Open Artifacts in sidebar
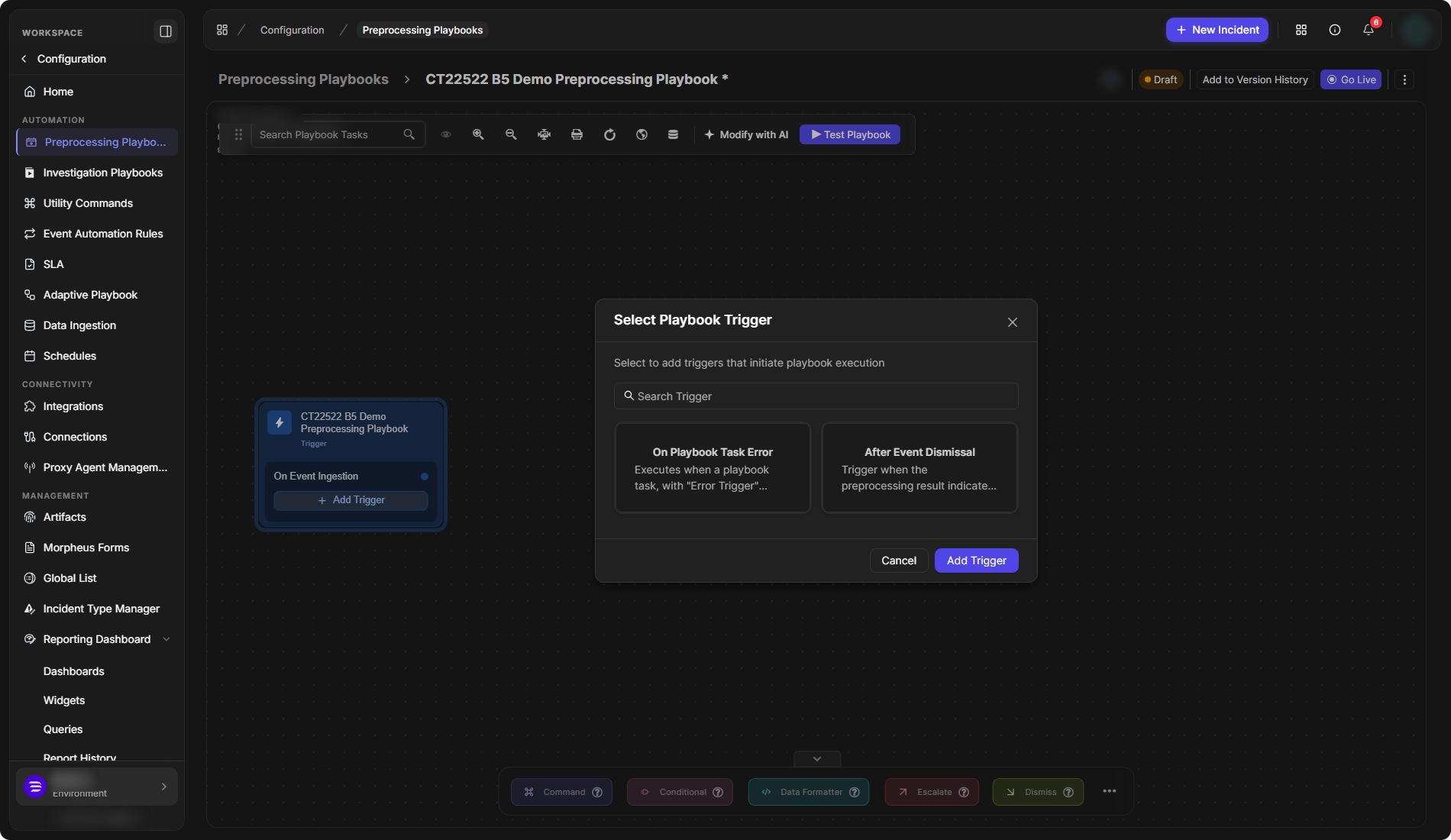This screenshot has height=840, width=1451. (x=97, y=517)
